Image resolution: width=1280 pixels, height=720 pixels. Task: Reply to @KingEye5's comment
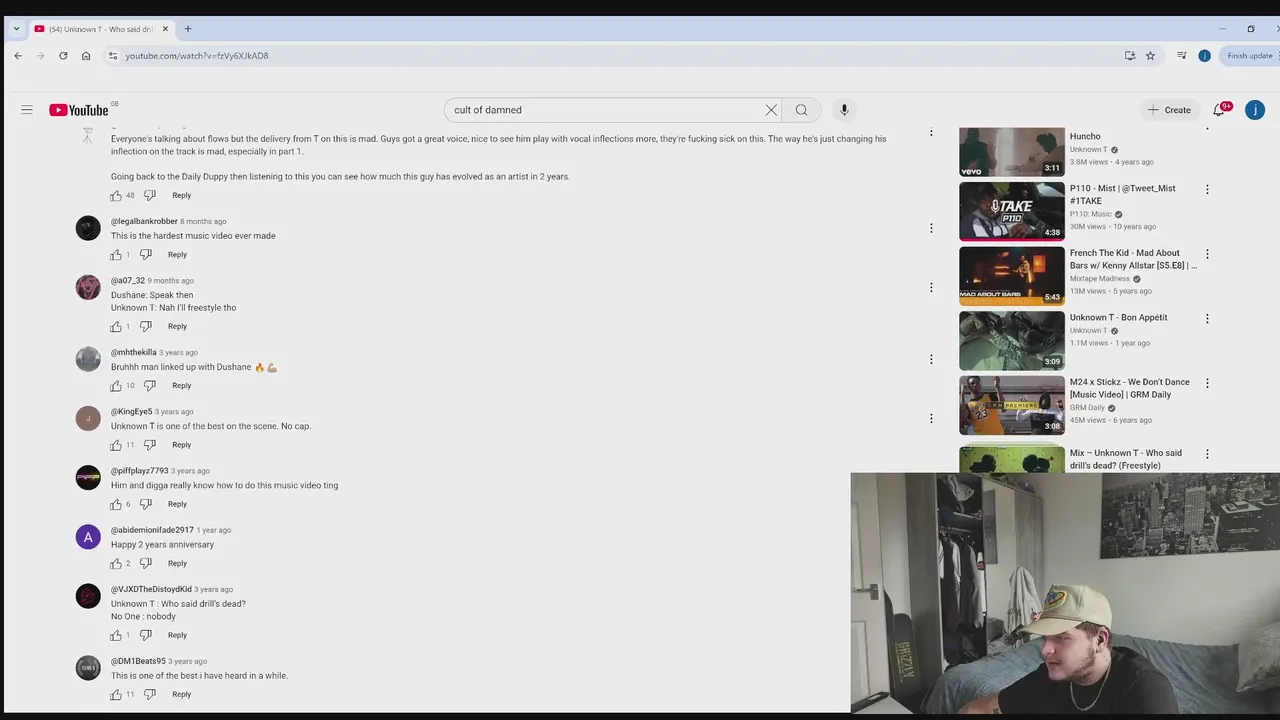point(181,445)
